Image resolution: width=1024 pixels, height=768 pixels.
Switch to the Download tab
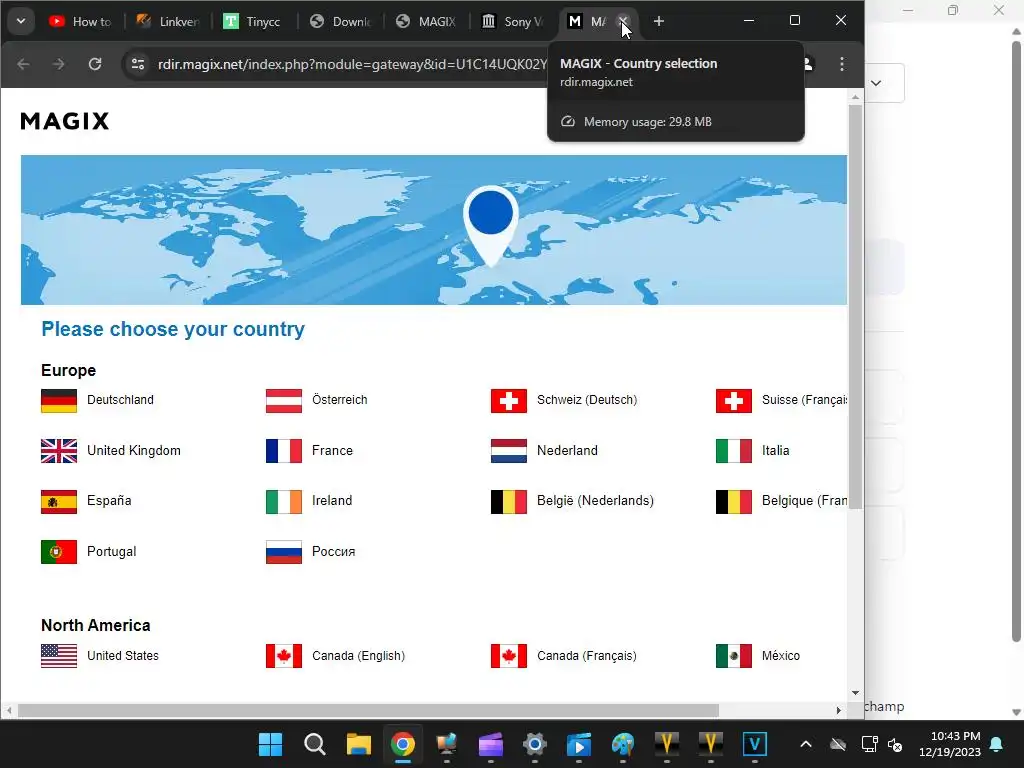pos(340,22)
